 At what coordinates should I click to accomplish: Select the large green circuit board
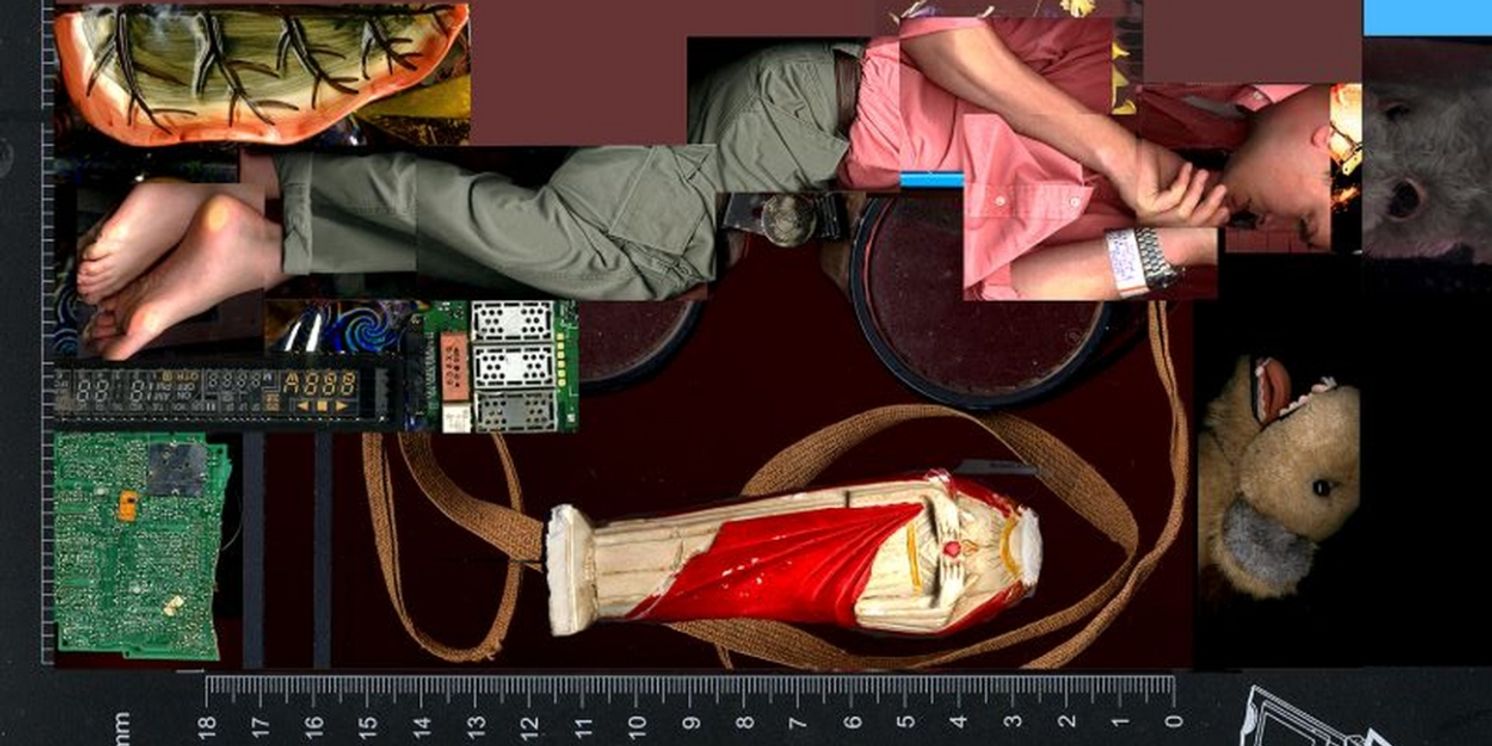138,544
